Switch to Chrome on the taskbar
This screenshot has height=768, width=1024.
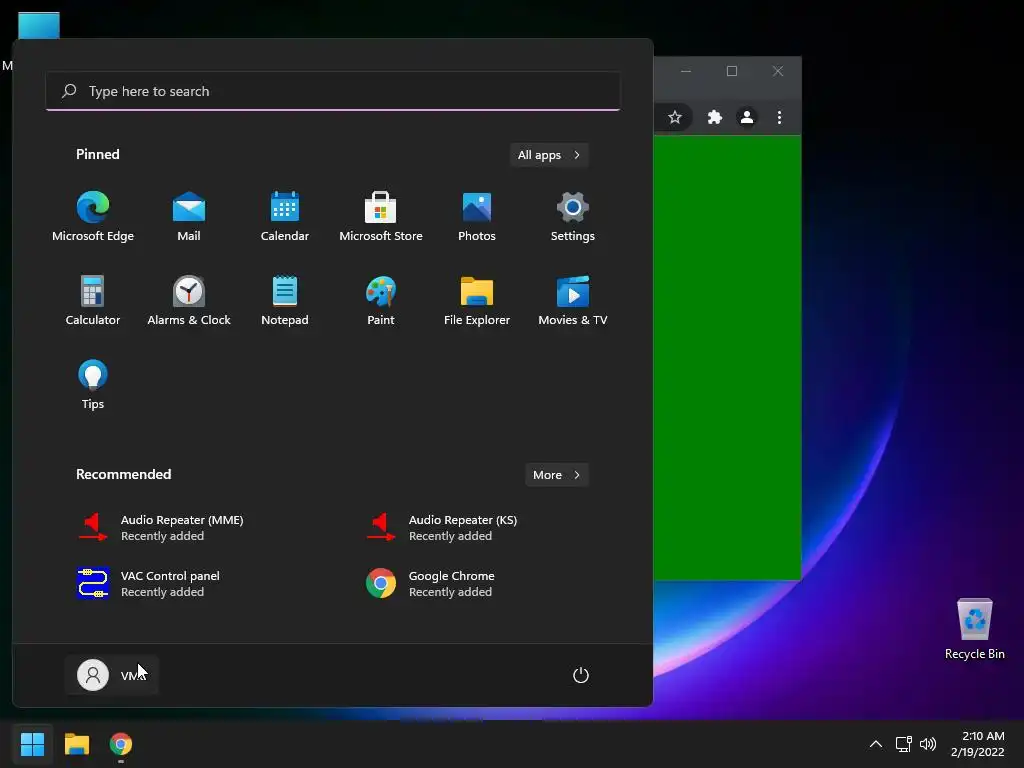click(x=121, y=744)
